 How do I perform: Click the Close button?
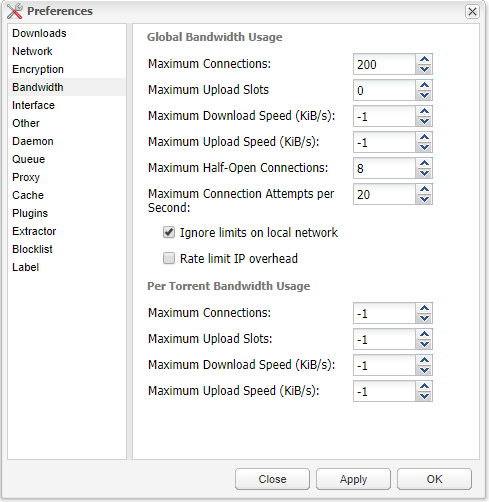272,479
